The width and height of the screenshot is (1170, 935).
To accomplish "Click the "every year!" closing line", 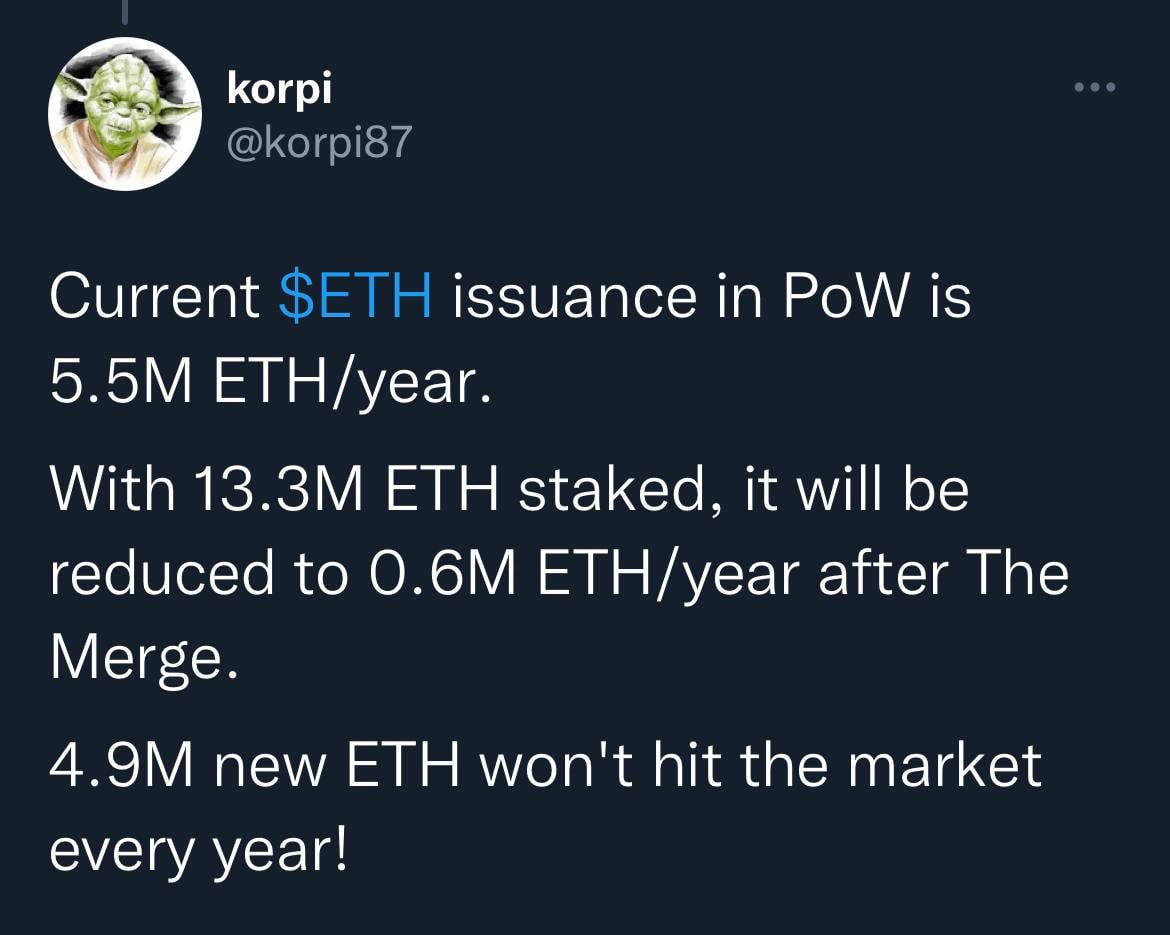I will click(x=198, y=852).
